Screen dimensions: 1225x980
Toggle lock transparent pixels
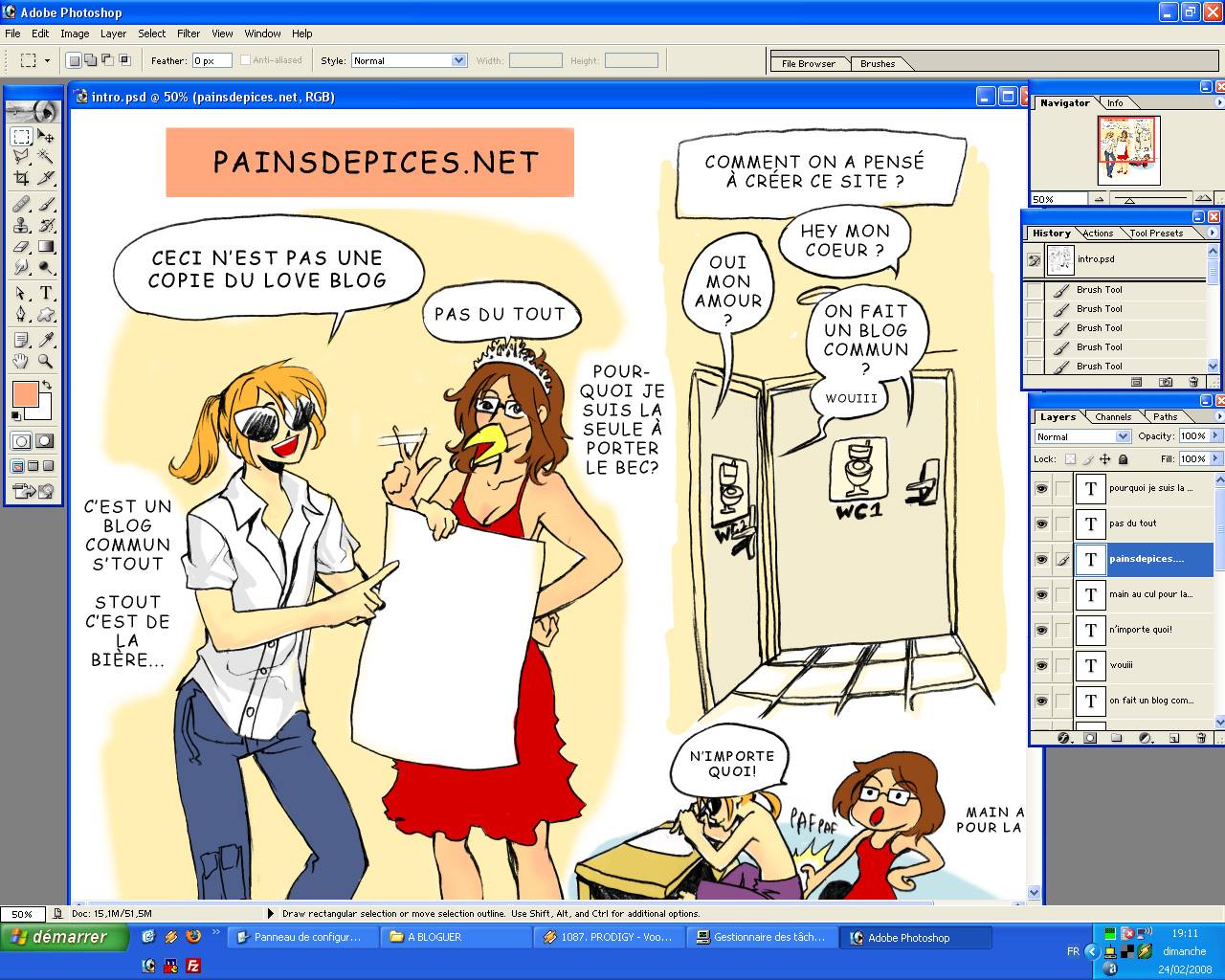pos(1070,459)
